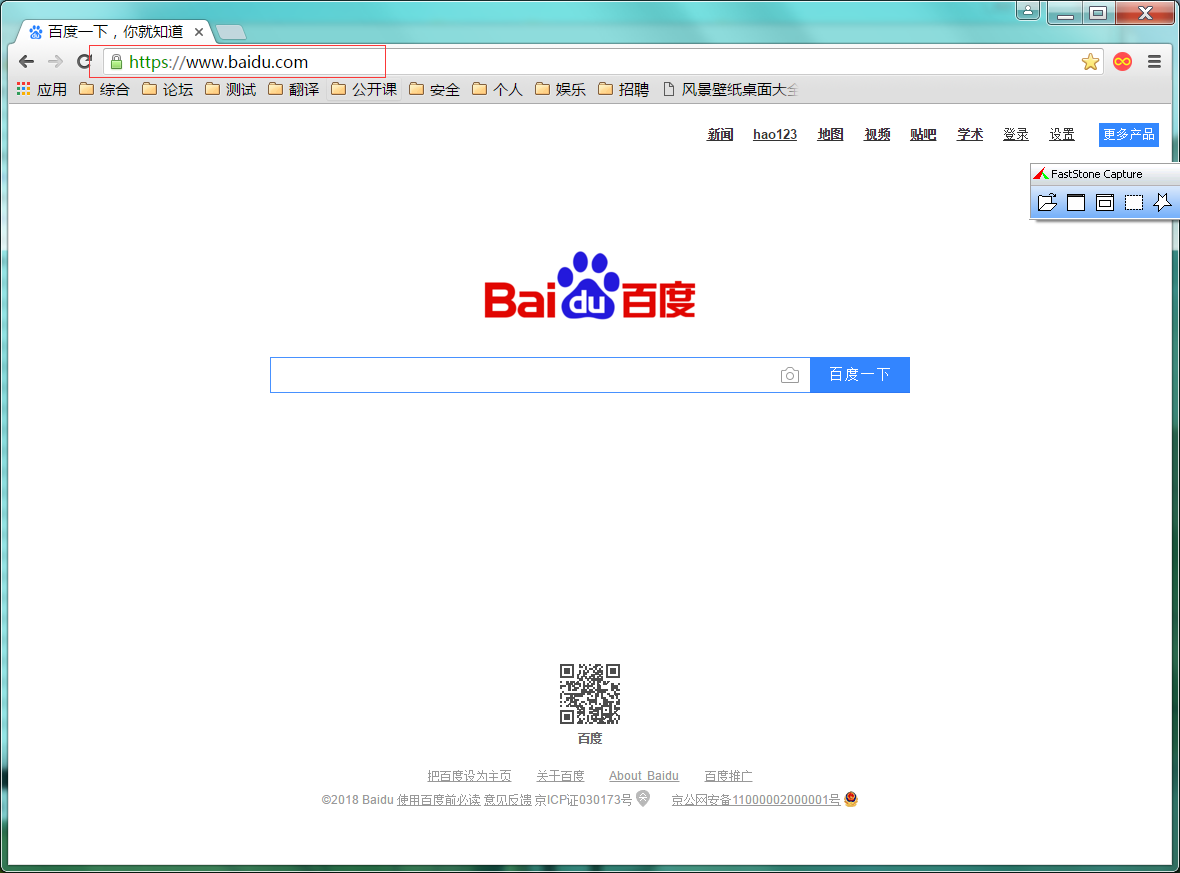
Task: Click 京公网安备11000002000001号 link
Action: tap(756, 799)
